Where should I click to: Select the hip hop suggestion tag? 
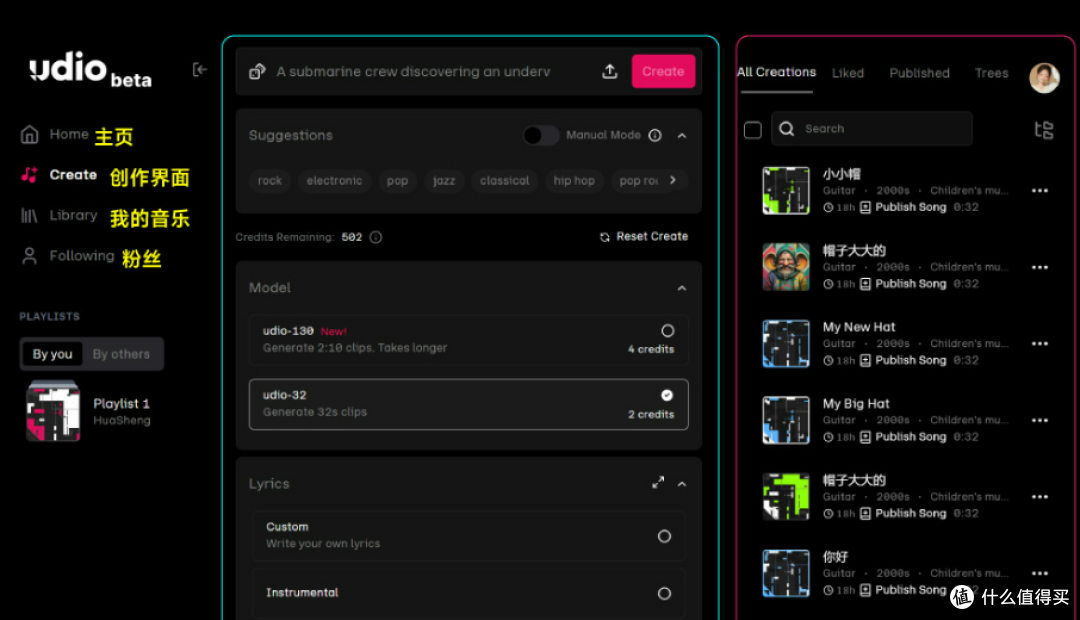[574, 180]
